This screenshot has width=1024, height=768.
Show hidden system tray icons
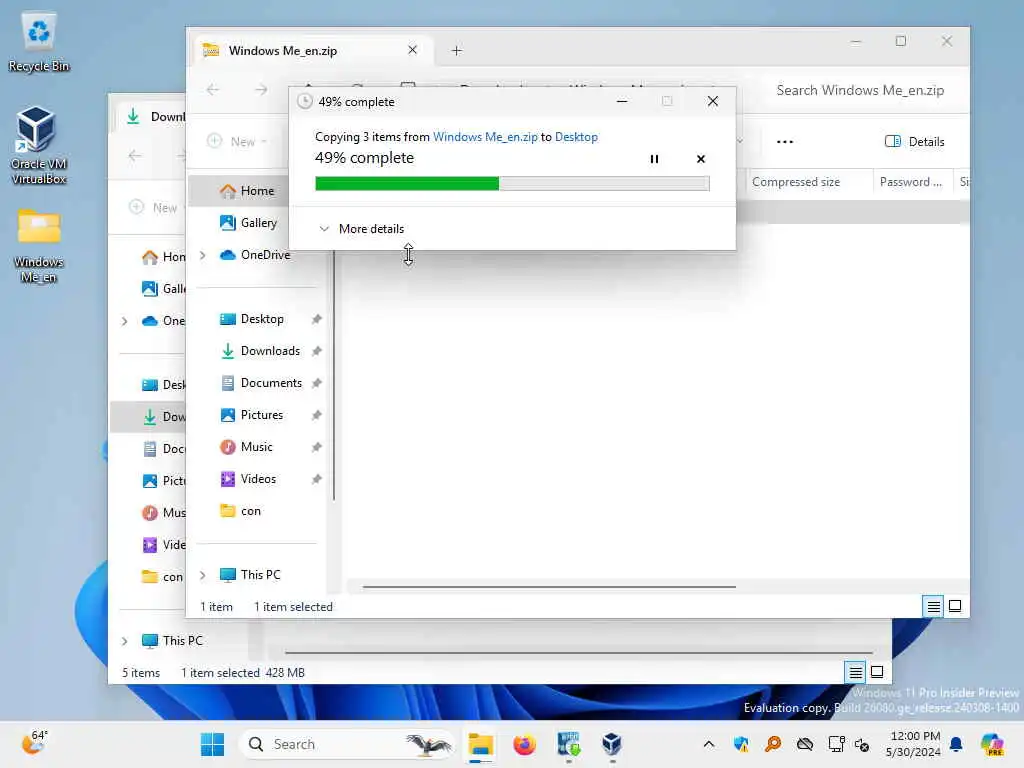tap(709, 744)
